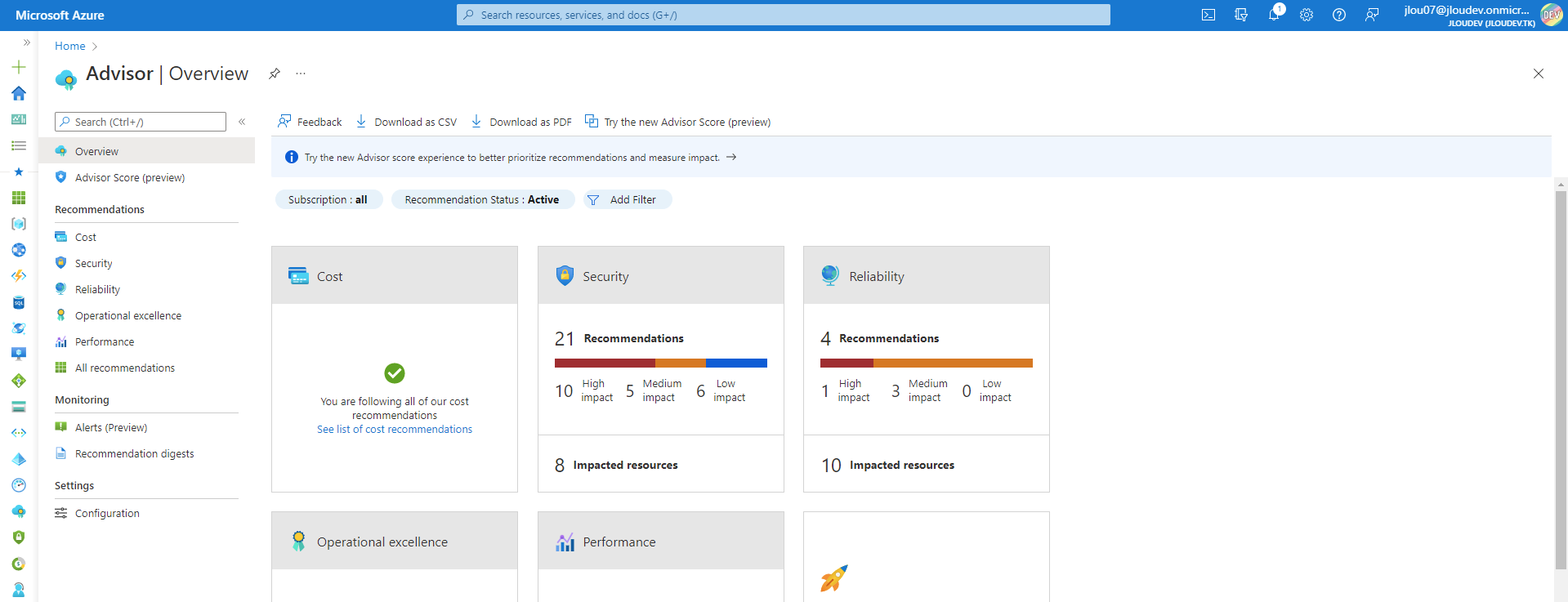This screenshot has height=602, width=1568.
Task: Open the Storage accounts icon
Action: click(x=19, y=407)
